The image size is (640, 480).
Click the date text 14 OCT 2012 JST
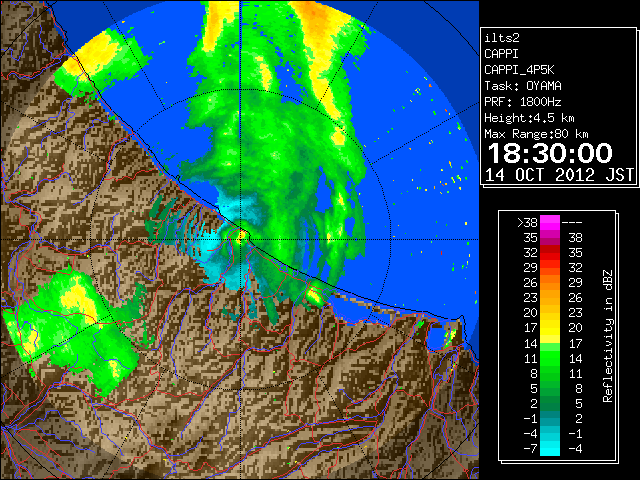559,175
